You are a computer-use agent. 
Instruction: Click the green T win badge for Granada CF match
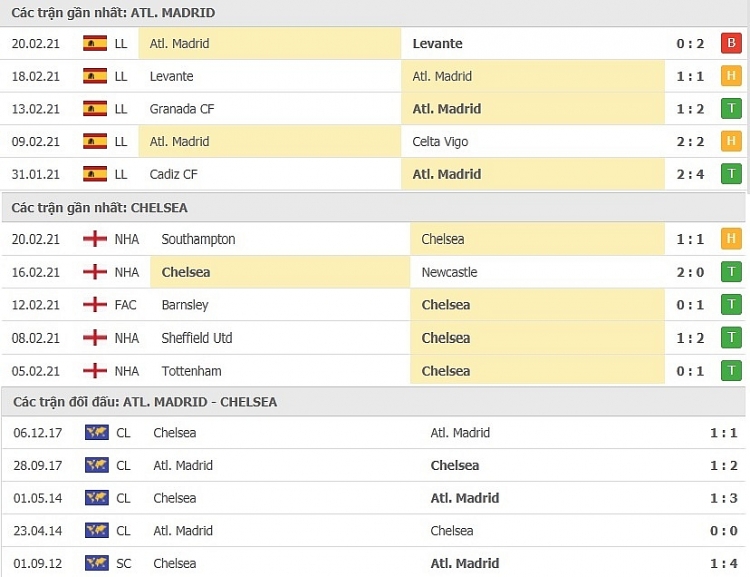[731, 109]
